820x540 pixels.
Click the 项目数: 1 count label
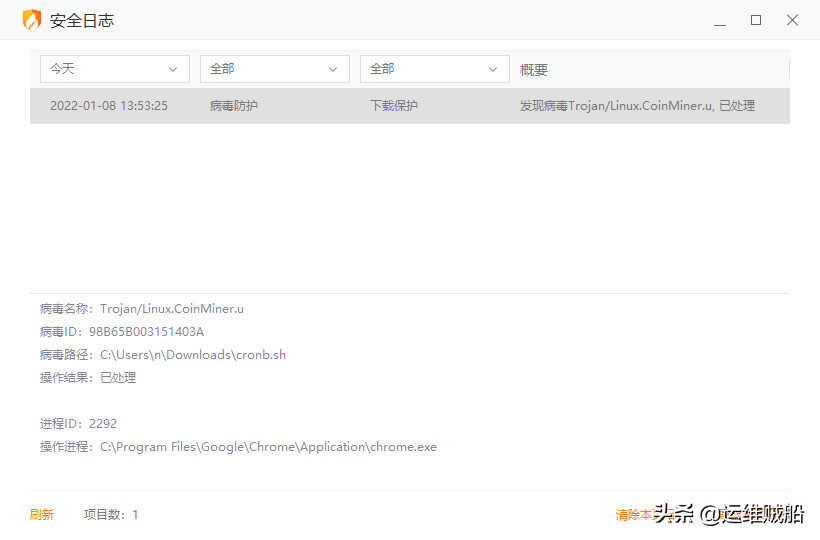click(x=111, y=514)
